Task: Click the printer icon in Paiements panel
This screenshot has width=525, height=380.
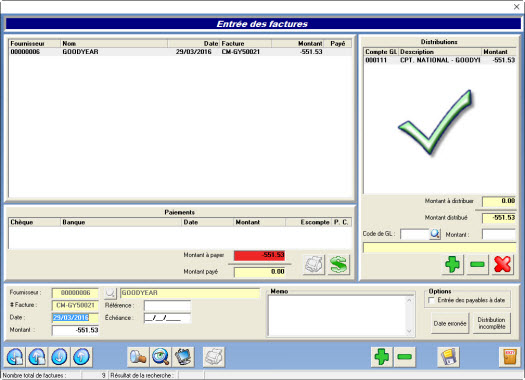Action: click(x=314, y=265)
